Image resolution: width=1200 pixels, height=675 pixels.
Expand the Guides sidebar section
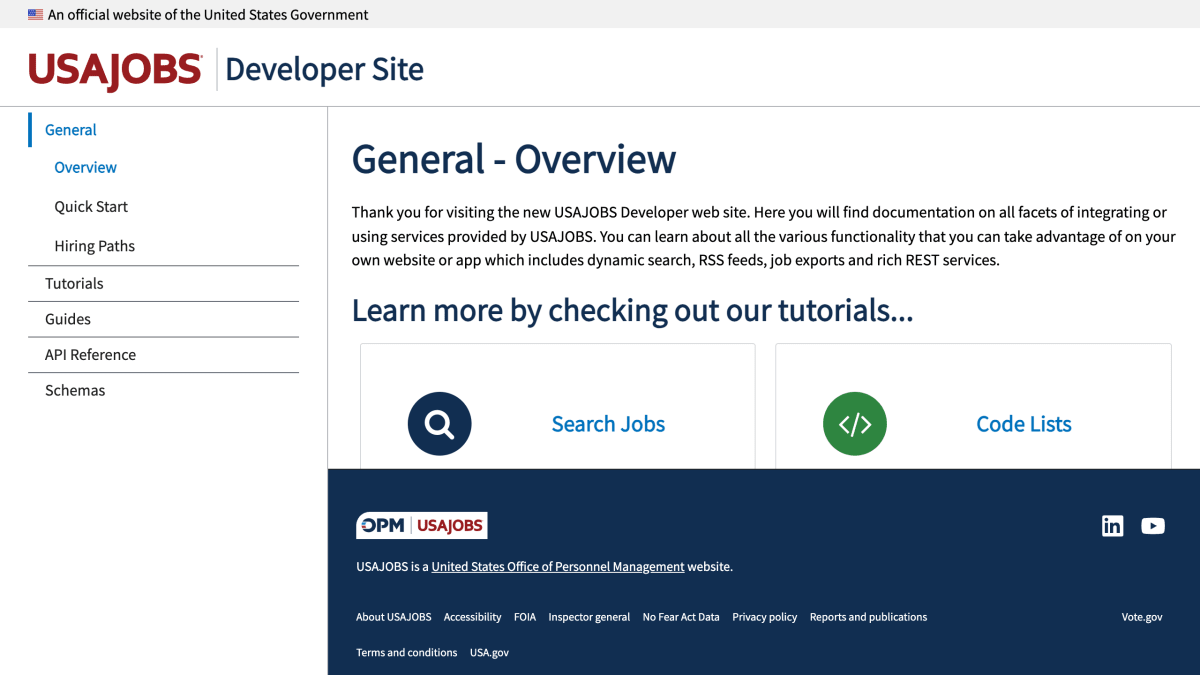[68, 319]
